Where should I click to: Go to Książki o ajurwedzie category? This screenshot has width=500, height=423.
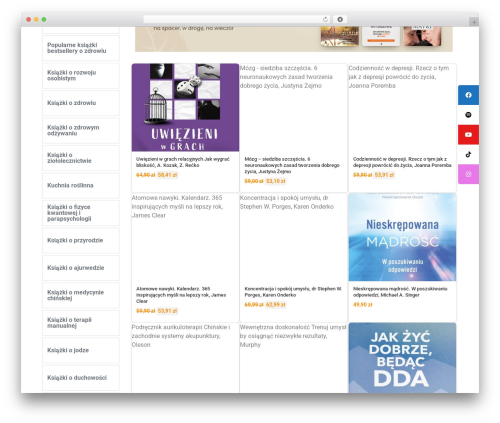point(81,268)
